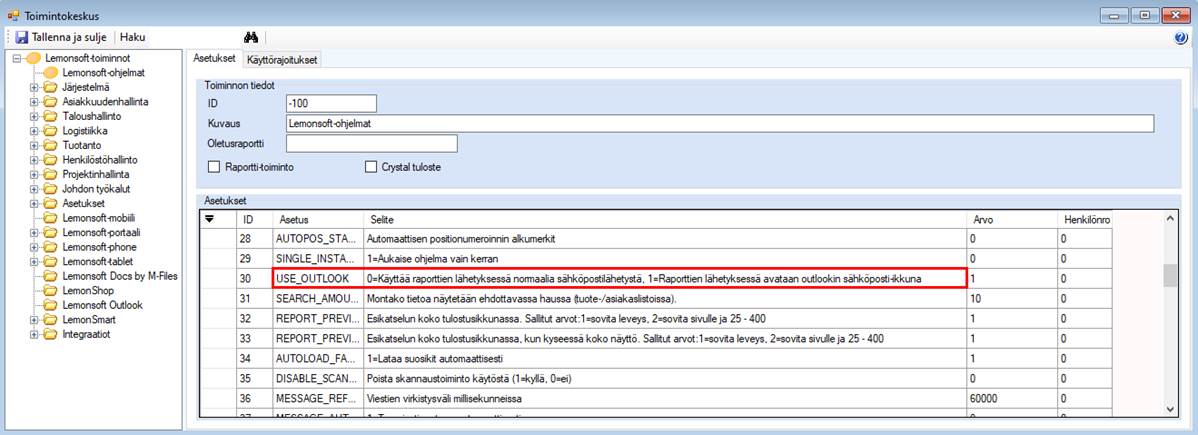Image resolution: width=1198 pixels, height=435 pixels.
Task: Sort by the Arvo column header
Action: [1012, 219]
